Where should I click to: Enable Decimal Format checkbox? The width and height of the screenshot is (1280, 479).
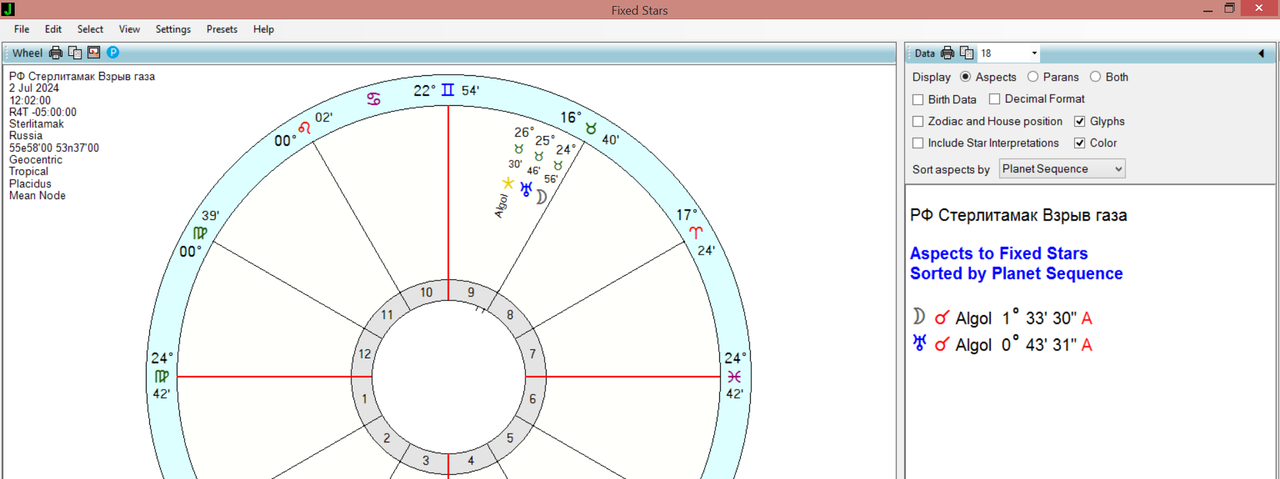tap(994, 99)
